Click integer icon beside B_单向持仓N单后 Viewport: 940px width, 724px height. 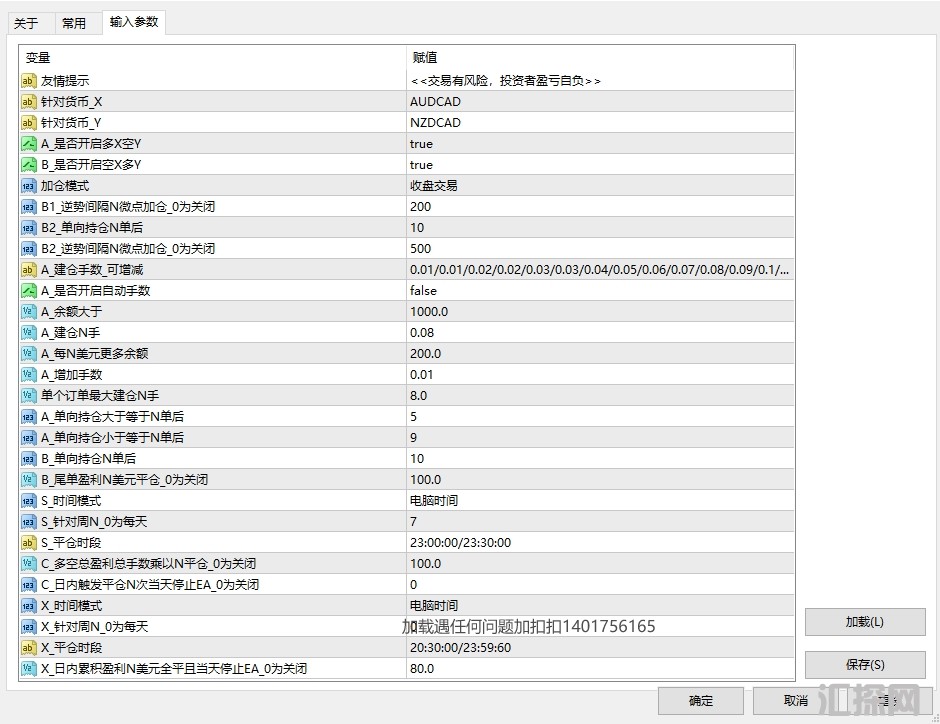pos(29,458)
